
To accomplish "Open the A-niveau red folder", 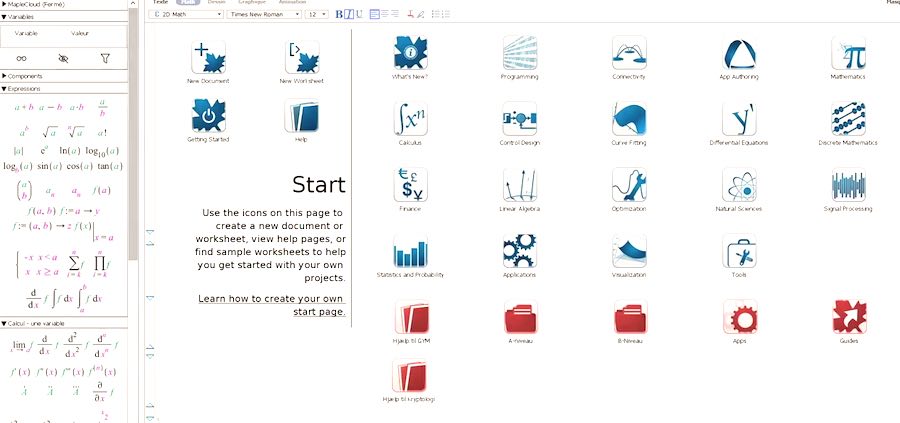I will (519, 317).
